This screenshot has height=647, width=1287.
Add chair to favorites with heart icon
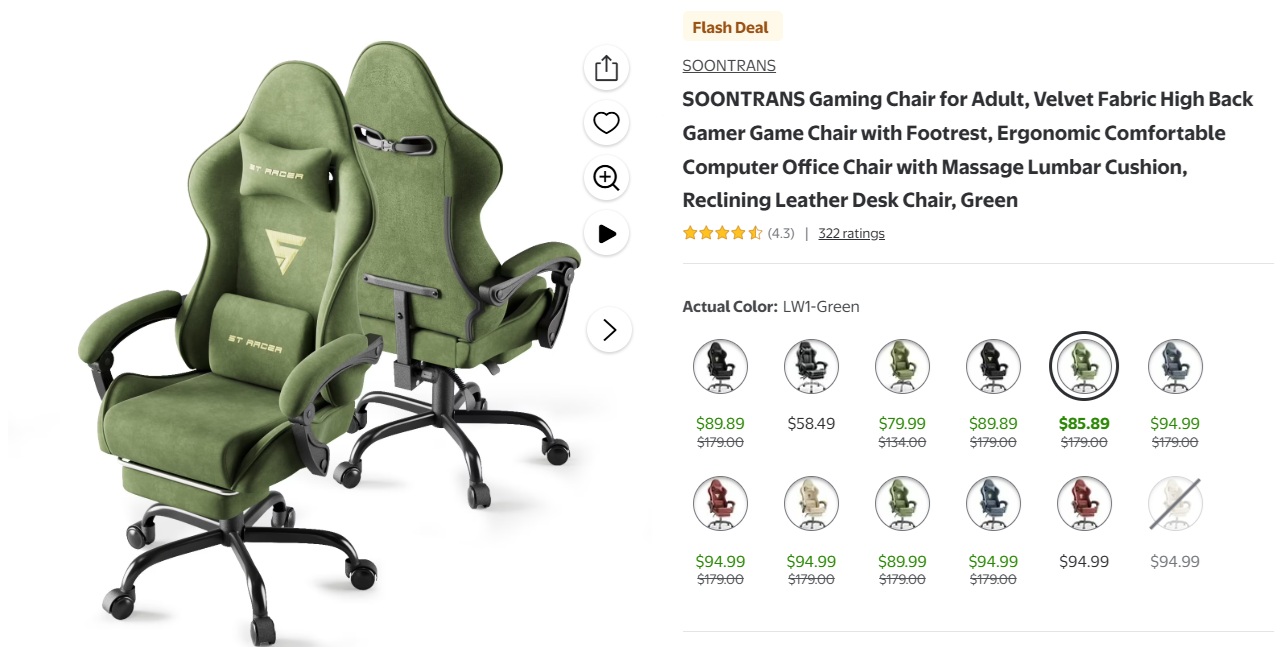607,123
